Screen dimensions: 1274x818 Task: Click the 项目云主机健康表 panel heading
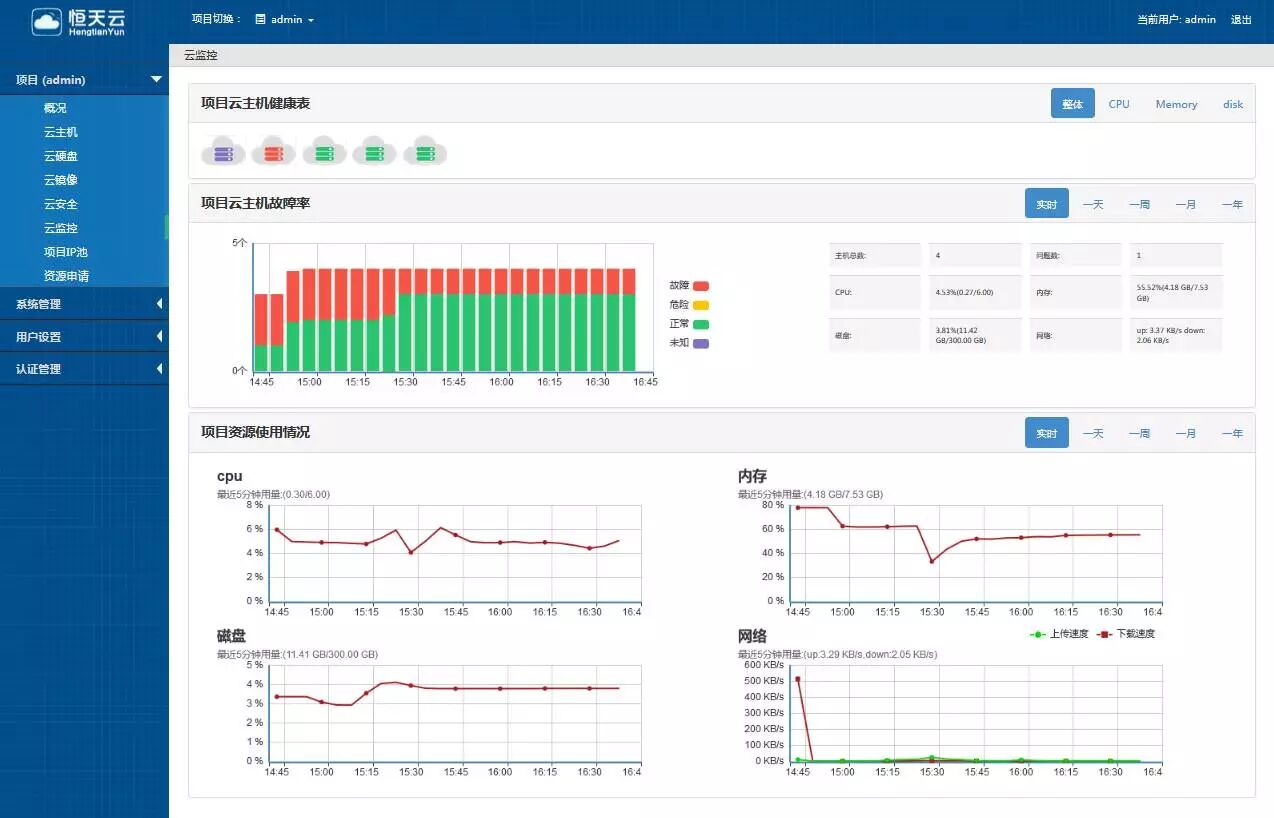tap(255, 103)
